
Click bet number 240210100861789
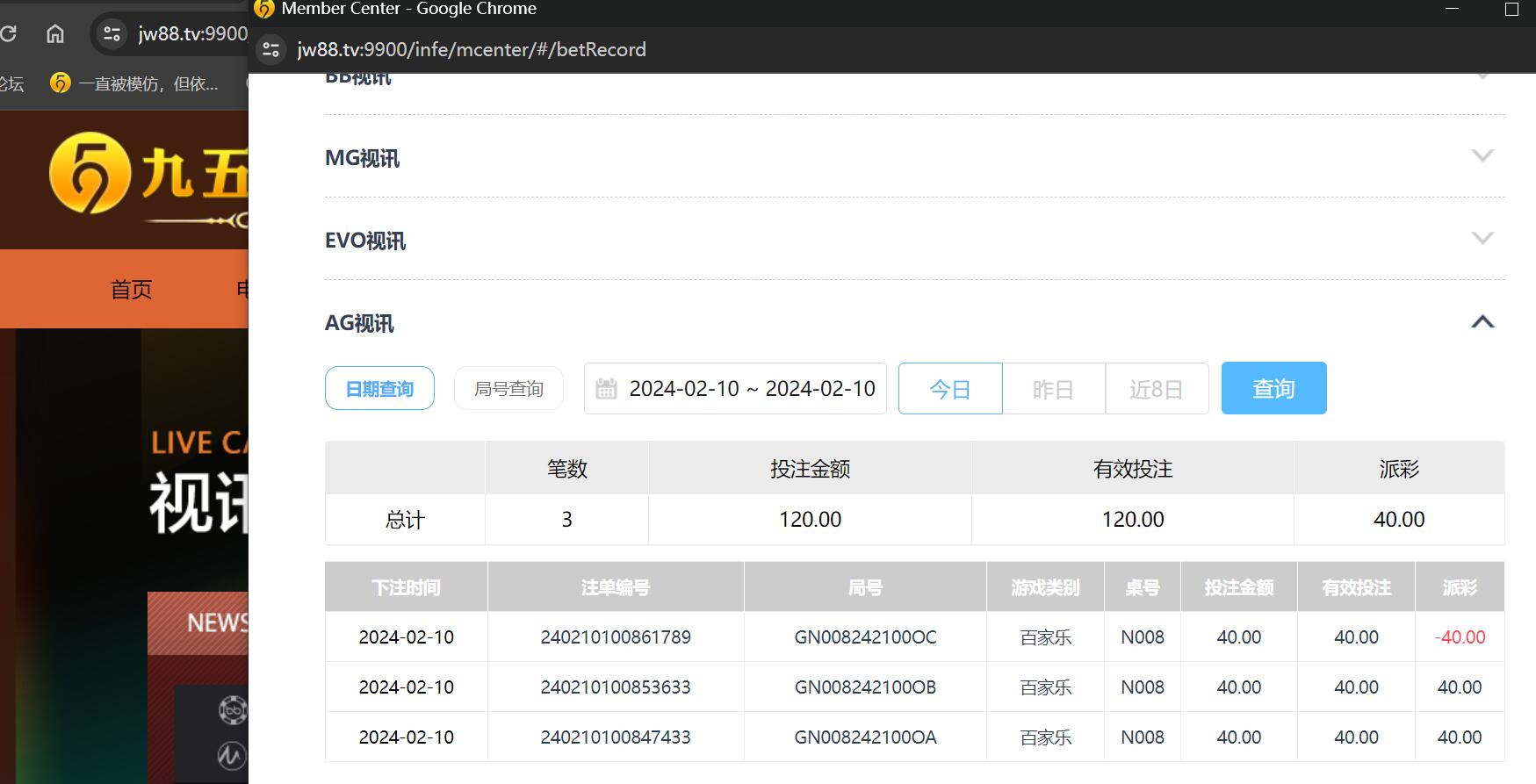pos(616,637)
